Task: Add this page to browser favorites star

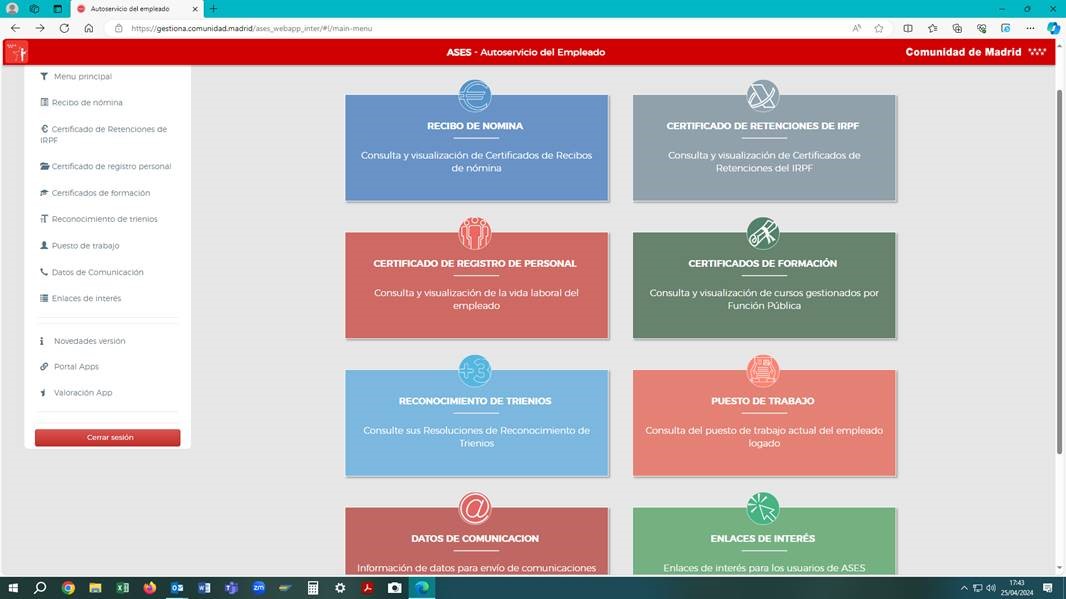Action: coord(879,28)
